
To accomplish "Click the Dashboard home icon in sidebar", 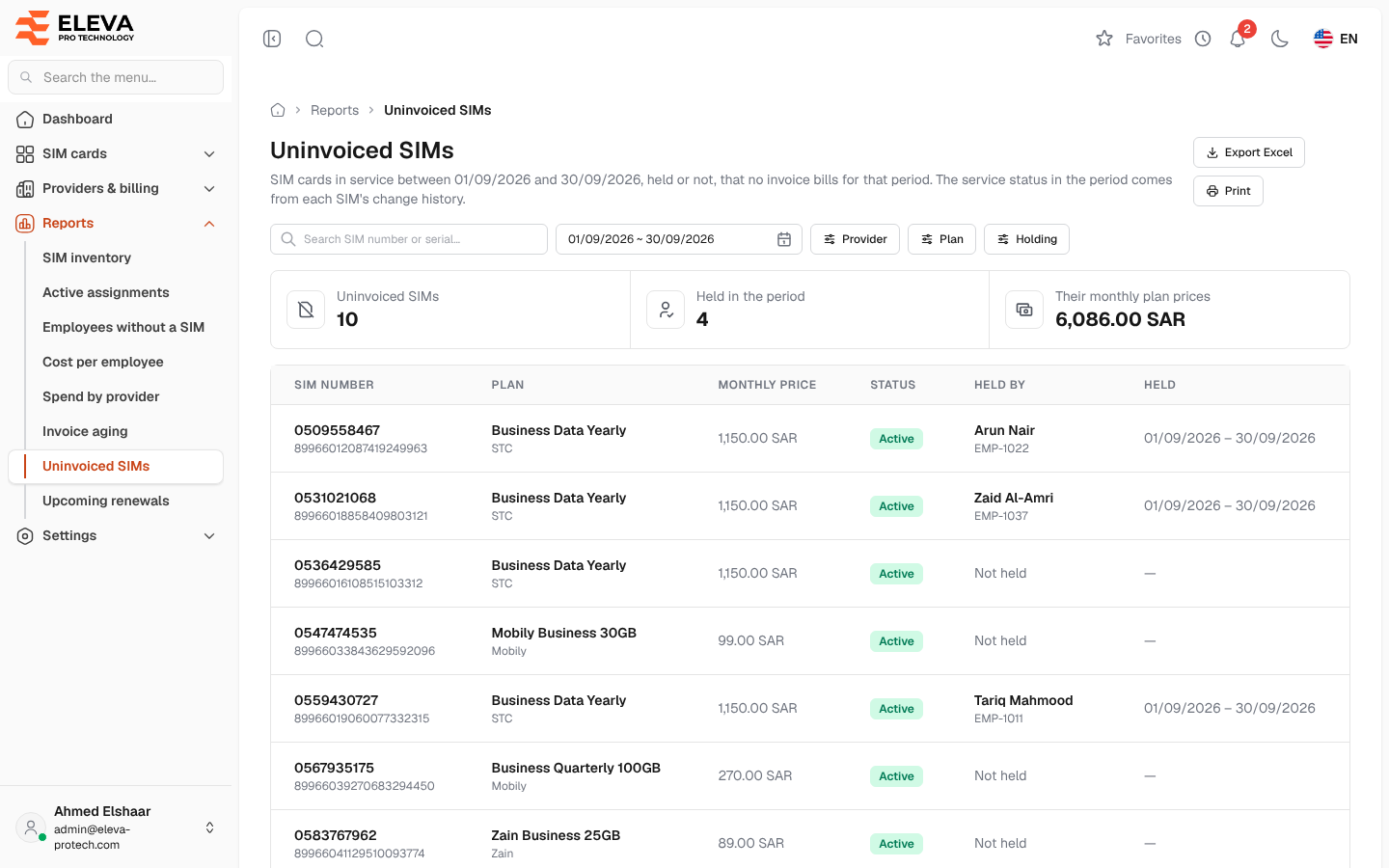I will (x=25, y=119).
